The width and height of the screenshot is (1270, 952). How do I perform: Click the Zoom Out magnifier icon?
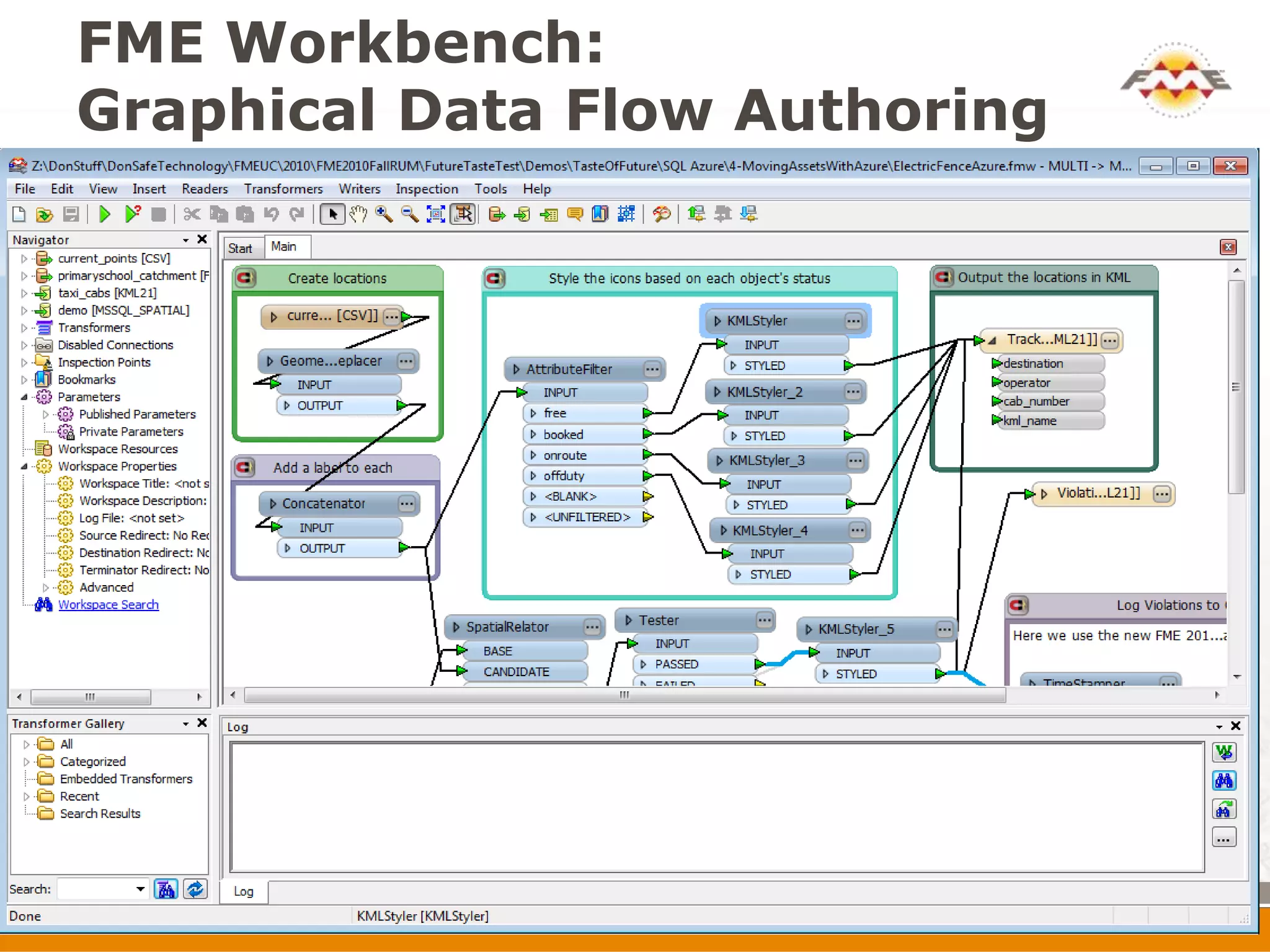(x=410, y=214)
